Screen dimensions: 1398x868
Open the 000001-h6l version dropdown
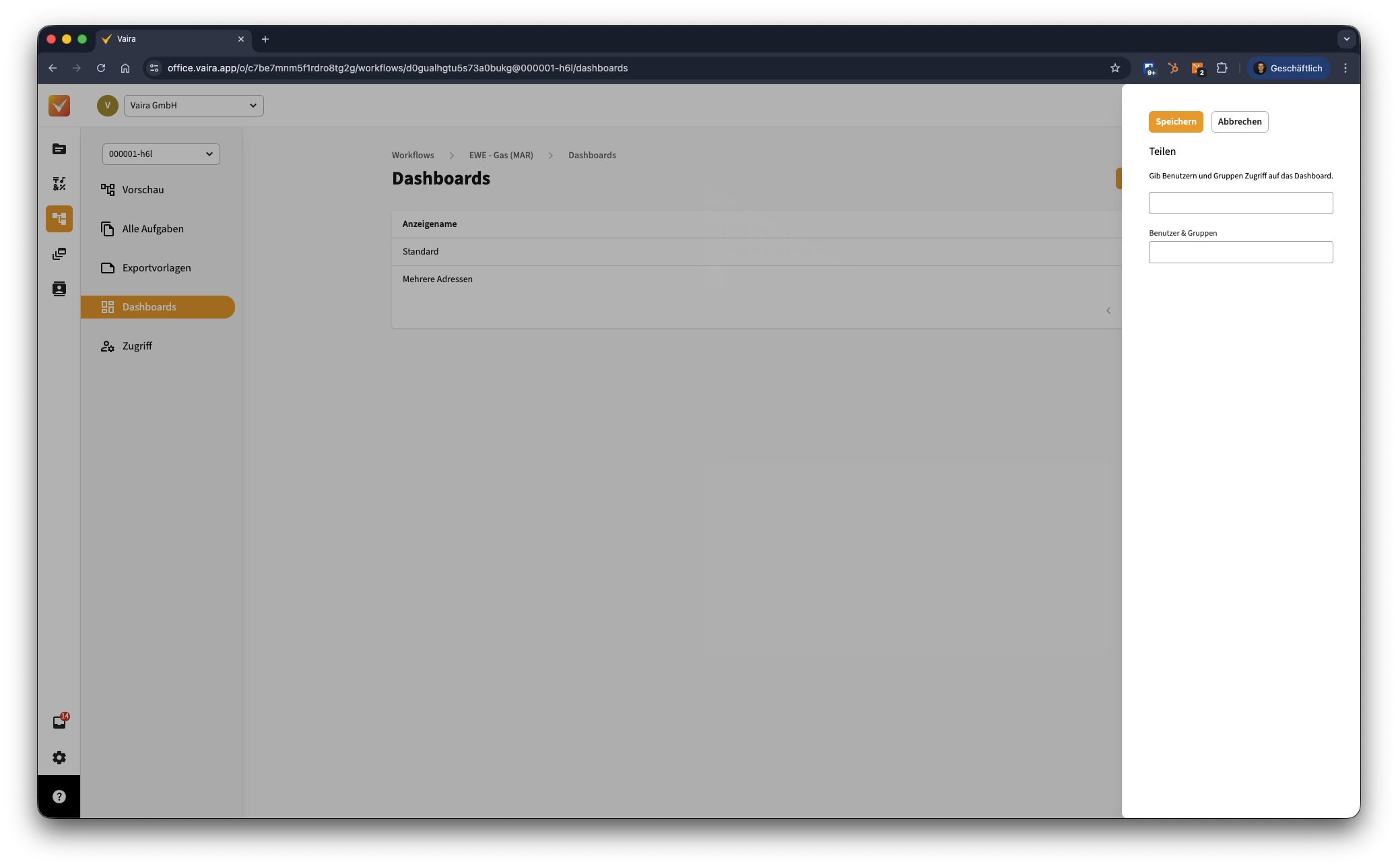coord(161,154)
